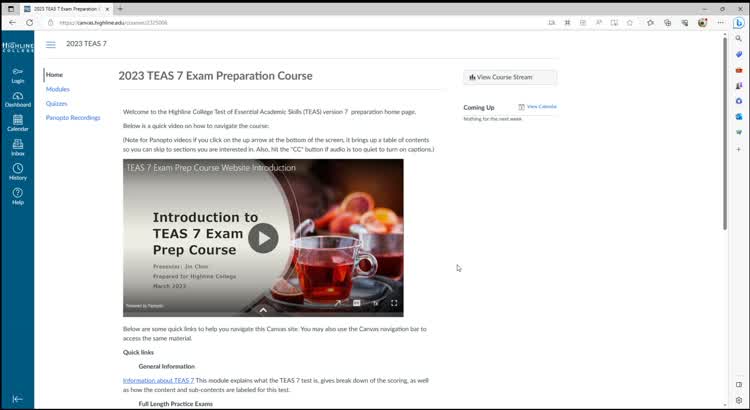The height and width of the screenshot is (410, 750).
Task: Click the page vertical scrollbar thumb
Action: click(x=725, y=133)
